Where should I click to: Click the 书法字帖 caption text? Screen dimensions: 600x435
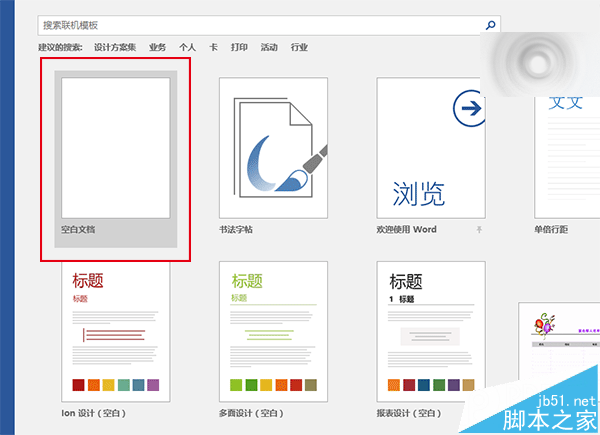pos(236,230)
